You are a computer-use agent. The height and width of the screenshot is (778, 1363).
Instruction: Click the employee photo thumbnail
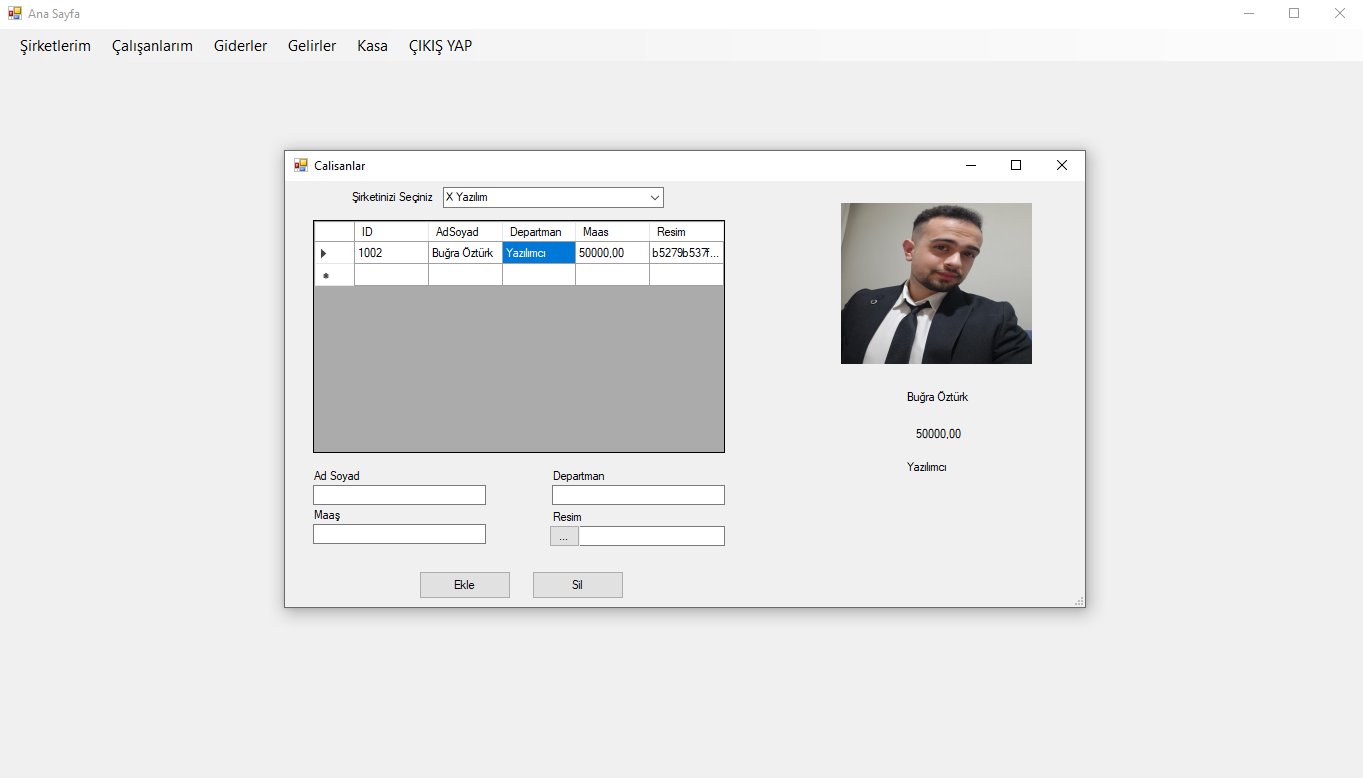pyautogui.click(x=936, y=284)
